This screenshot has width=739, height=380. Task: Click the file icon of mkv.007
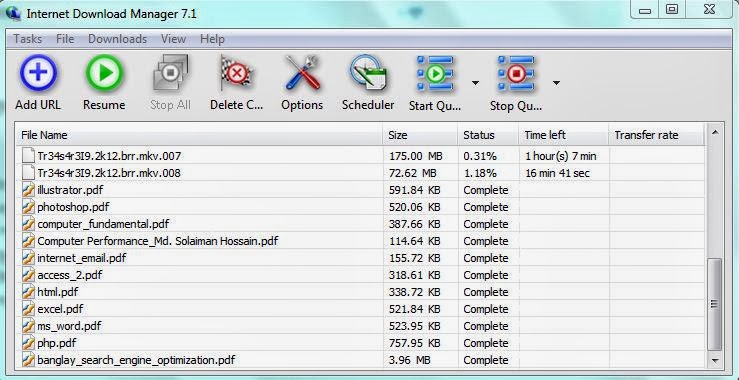tap(29, 156)
